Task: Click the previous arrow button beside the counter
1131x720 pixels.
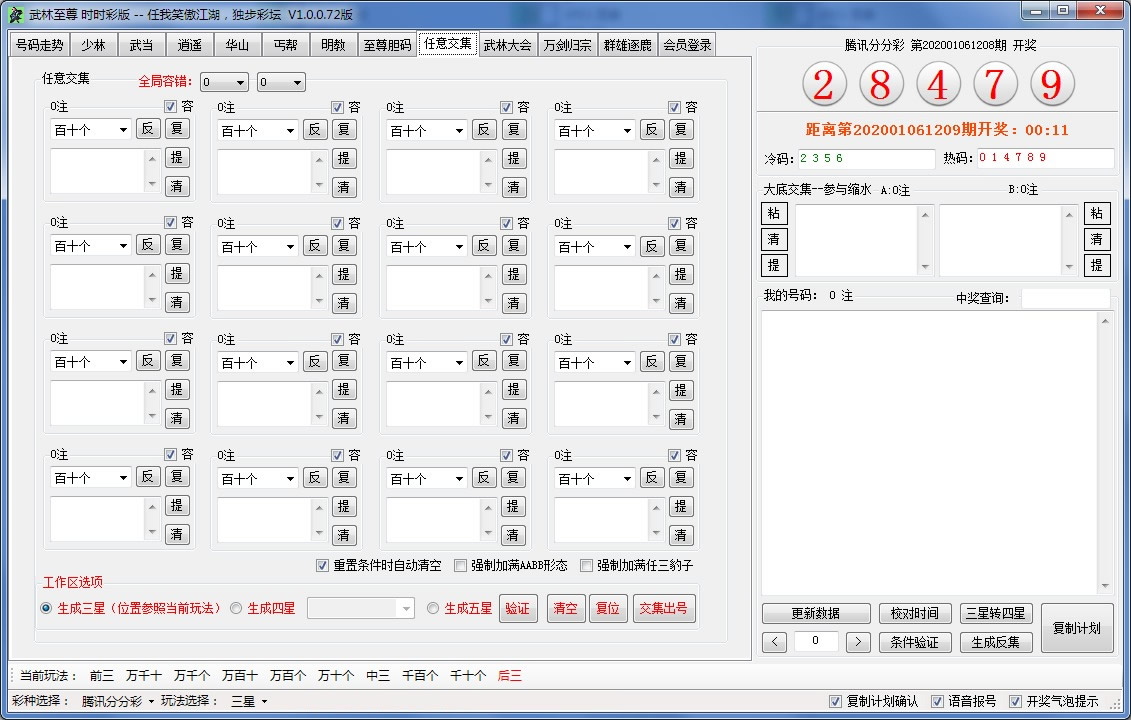Action: coord(774,642)
